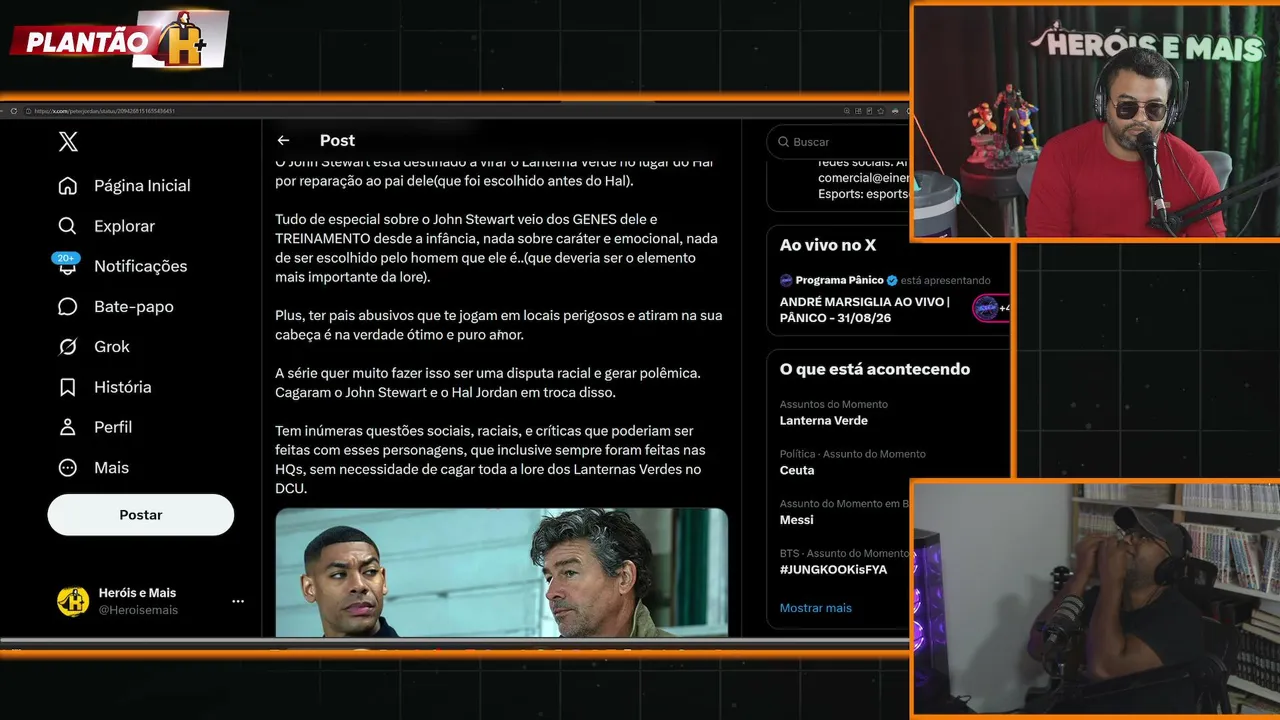Click the @Heroisemais handle text
Image resolution: width=1280 pixels, height=720 pixels.
[x=138, y=610]
